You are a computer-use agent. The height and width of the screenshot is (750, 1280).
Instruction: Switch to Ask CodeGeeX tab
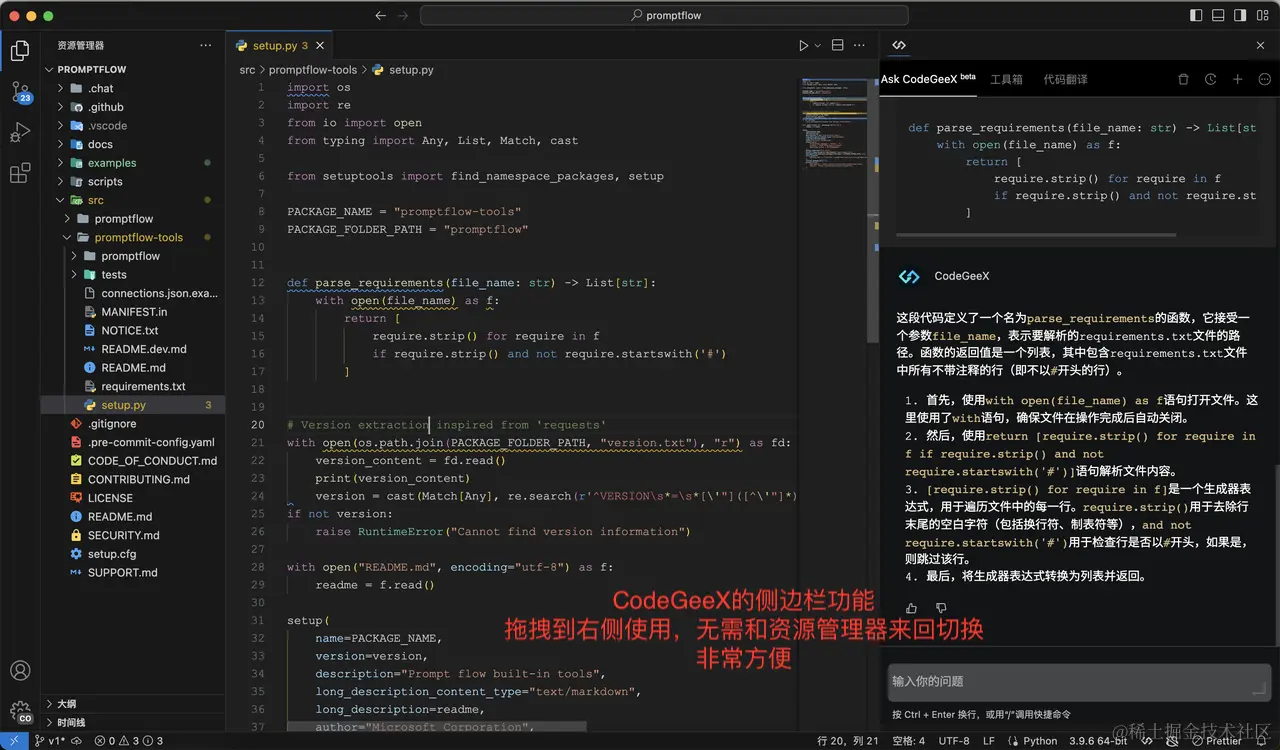click(928, 79)
